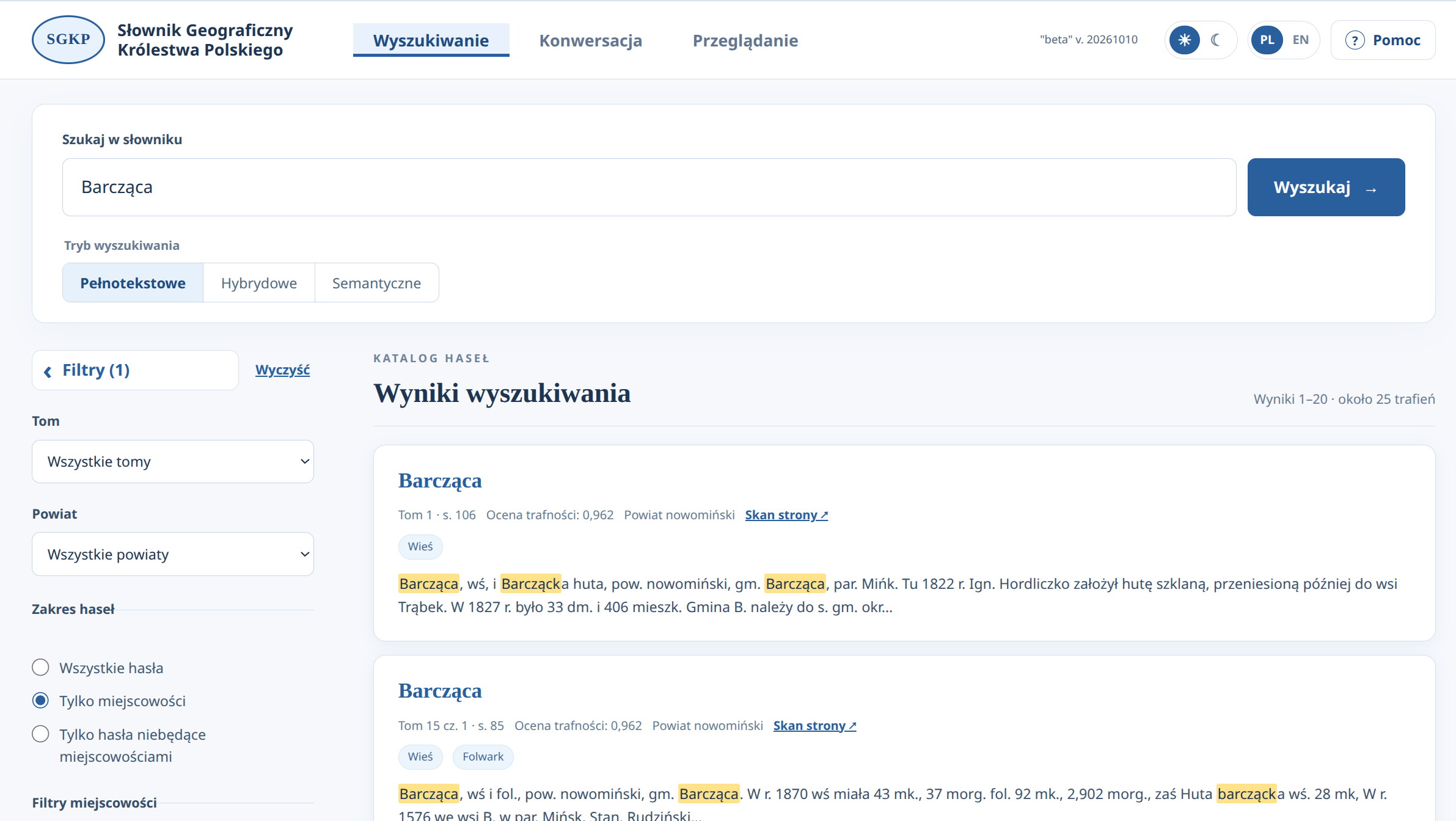Choose Hybrydowe search mode
Screen dimensions: 1456x821
[x=259, y=283]
